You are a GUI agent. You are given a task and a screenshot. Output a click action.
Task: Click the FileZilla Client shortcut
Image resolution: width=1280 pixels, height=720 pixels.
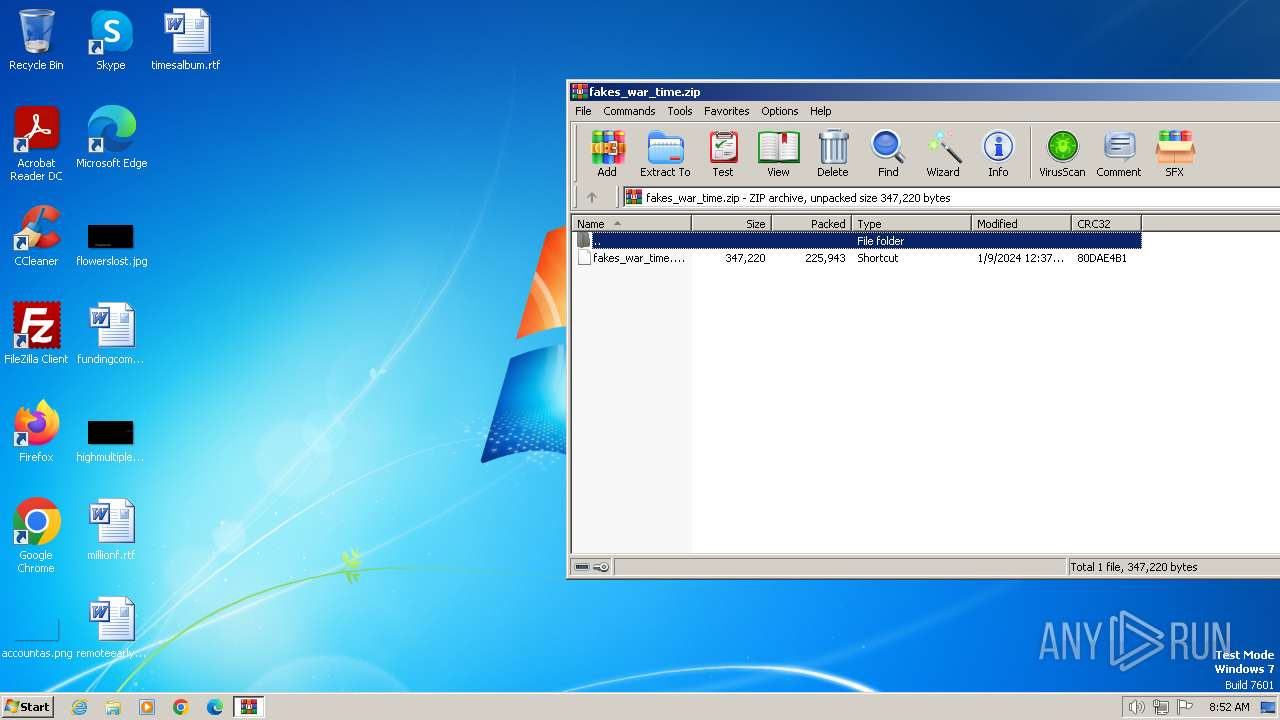(x=36, y=334)
